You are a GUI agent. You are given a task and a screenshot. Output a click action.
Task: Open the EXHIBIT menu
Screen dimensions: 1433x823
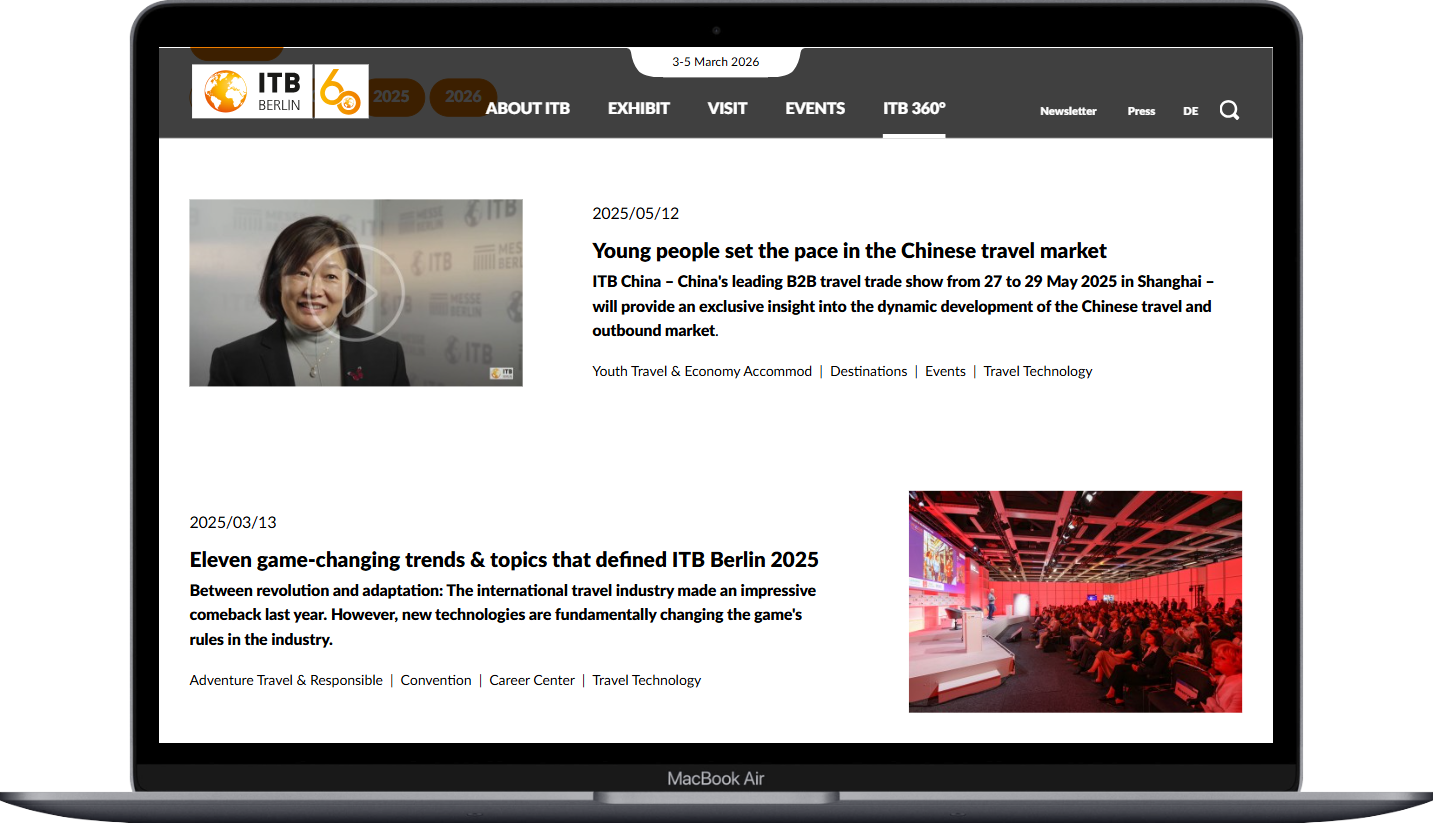click(x=639, y=108)
